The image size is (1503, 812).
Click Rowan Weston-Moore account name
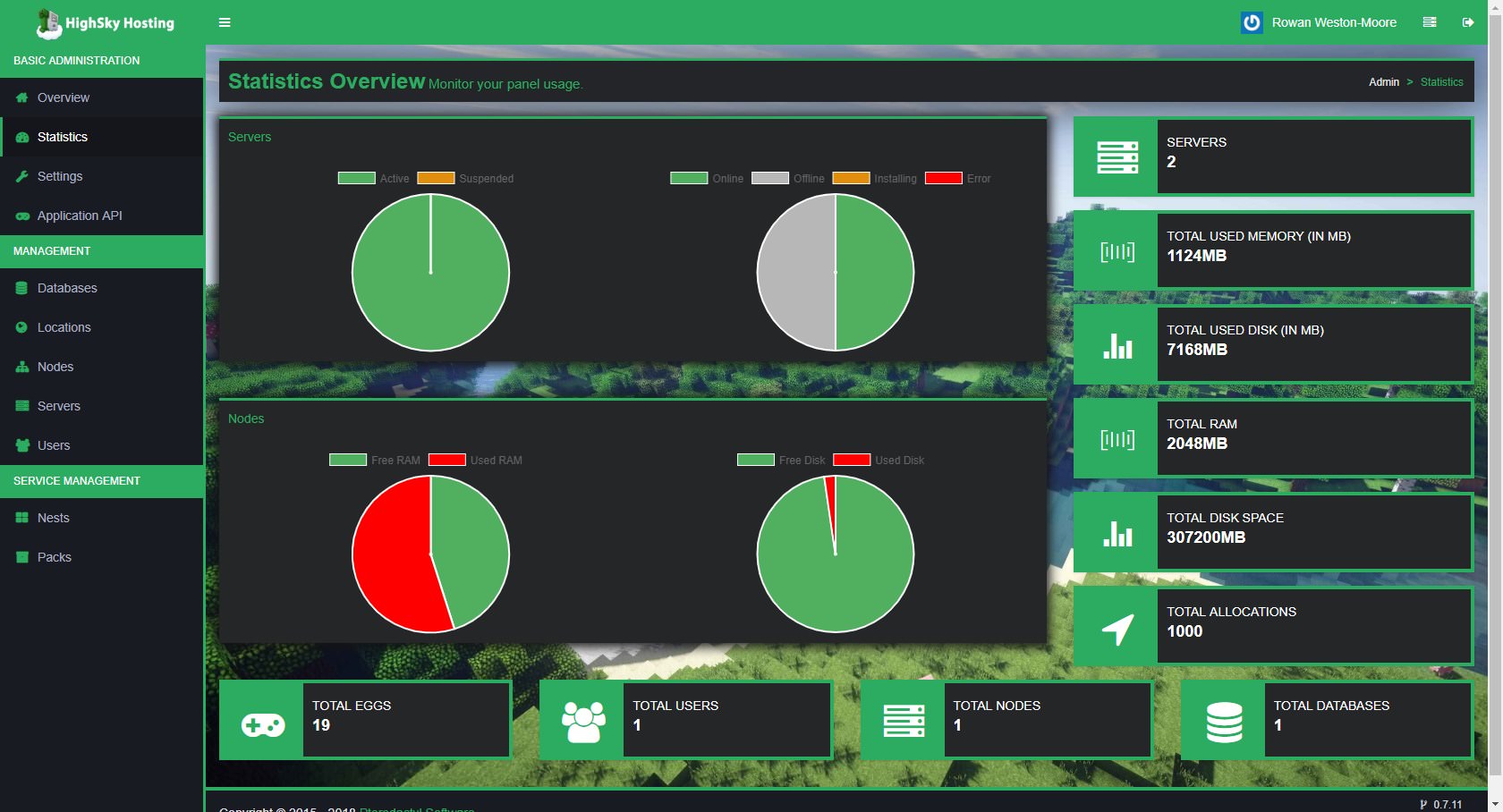[x=1334, y=22]
